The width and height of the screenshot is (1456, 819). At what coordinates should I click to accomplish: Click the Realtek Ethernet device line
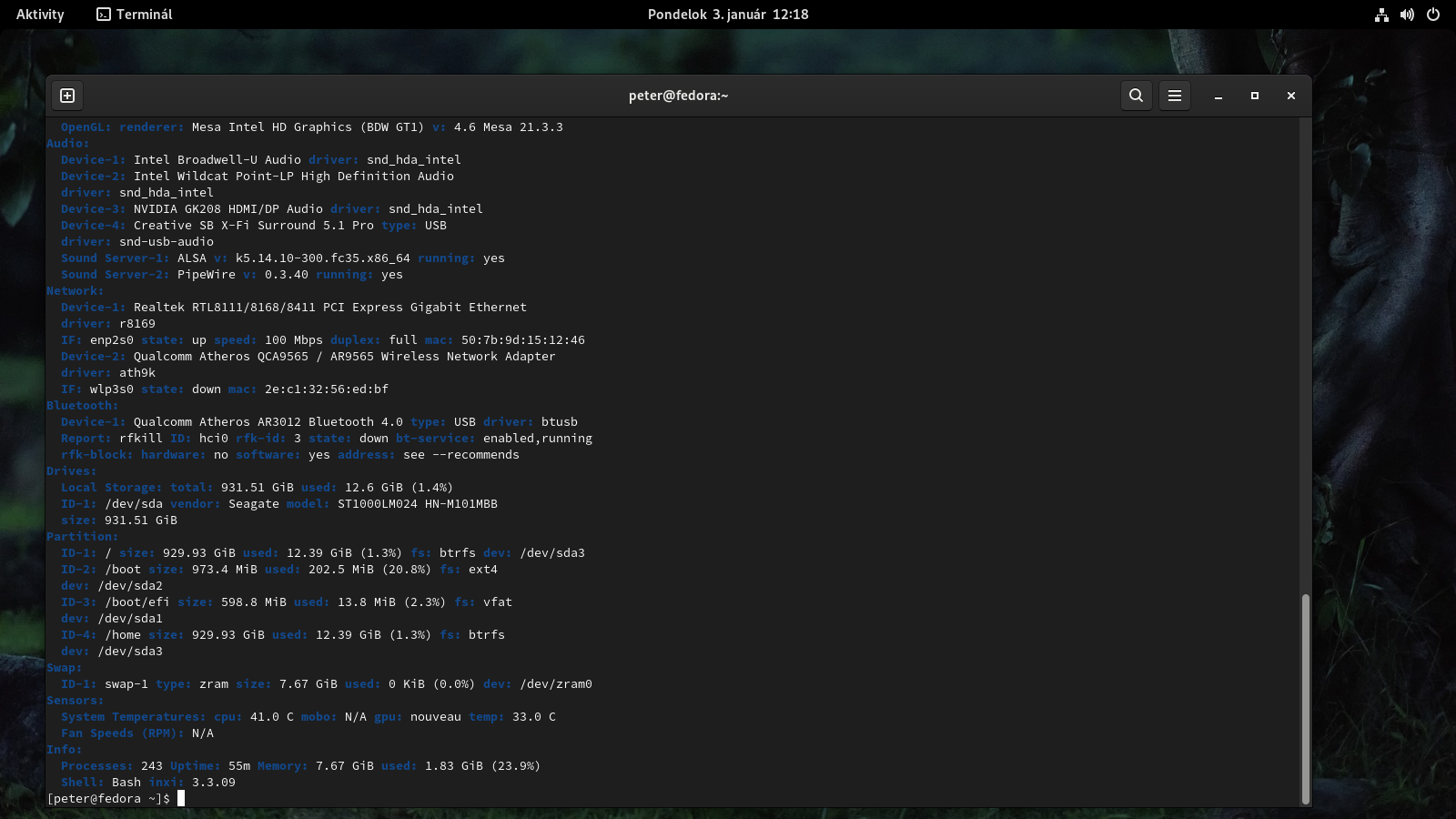click(329, 308)
